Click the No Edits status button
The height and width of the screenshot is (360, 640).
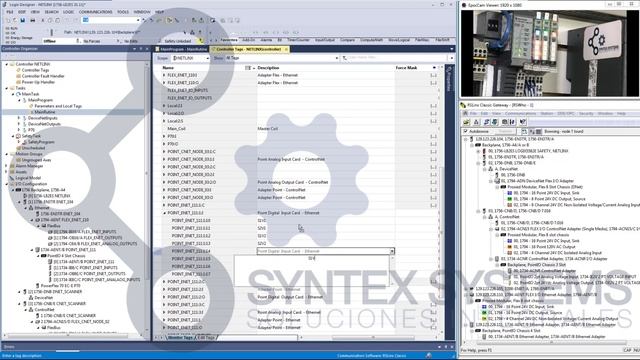pos(131,41)
